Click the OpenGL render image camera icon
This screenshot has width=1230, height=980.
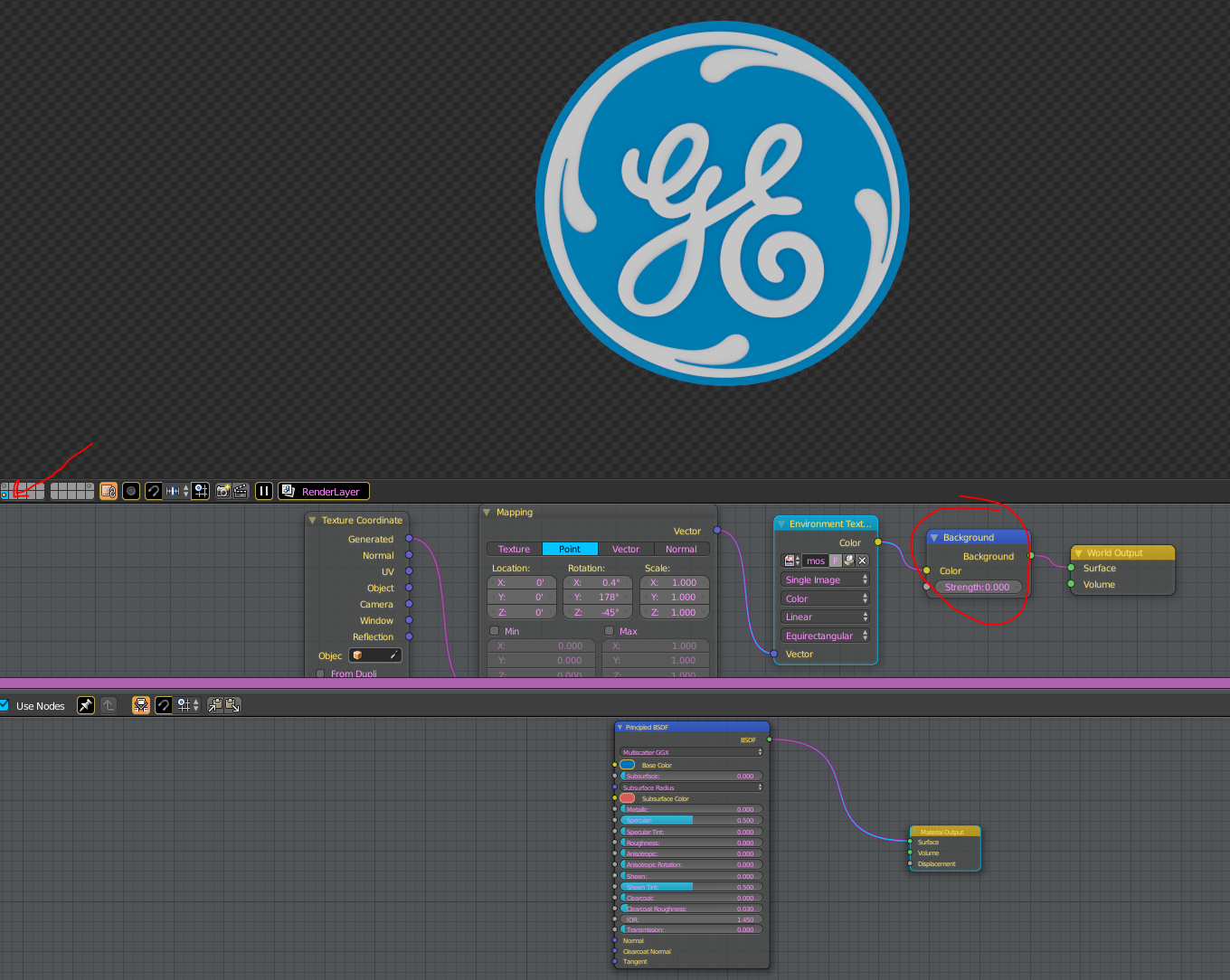tap(222, 491)
